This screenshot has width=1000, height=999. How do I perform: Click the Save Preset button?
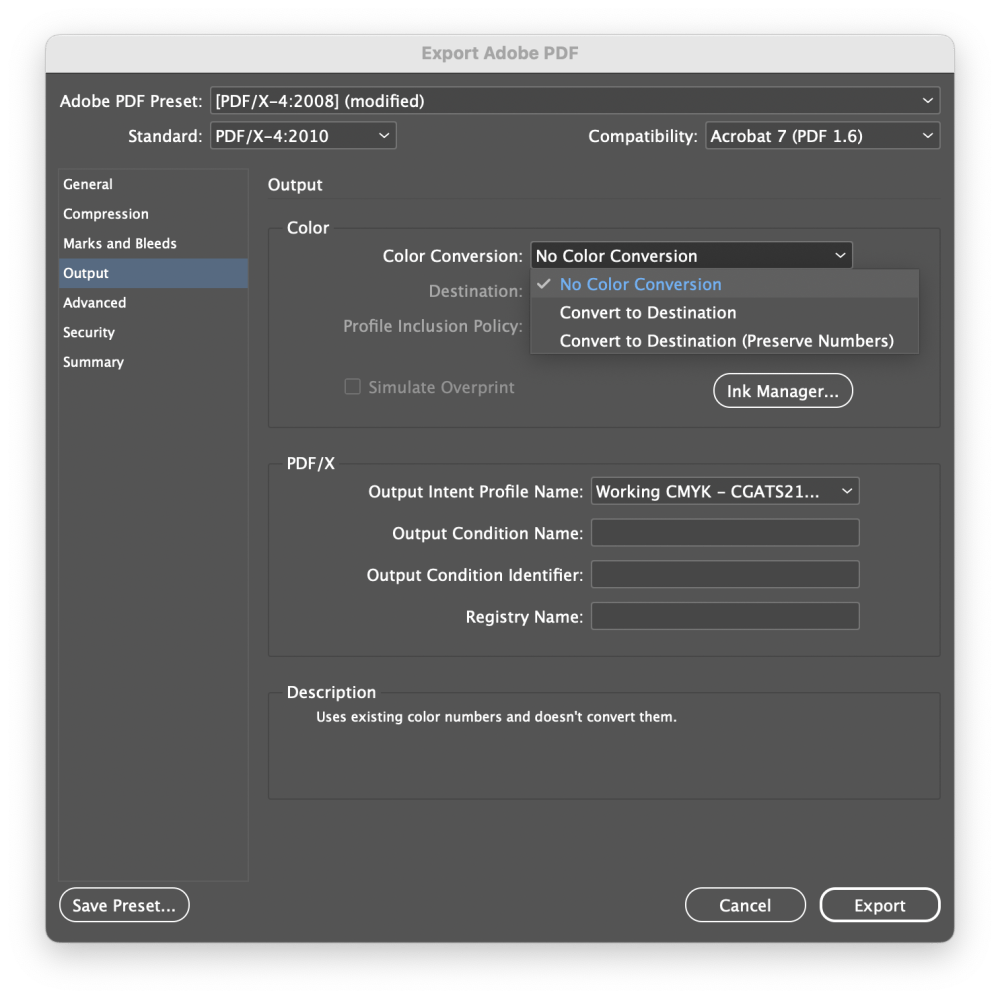tap(123, 905)
